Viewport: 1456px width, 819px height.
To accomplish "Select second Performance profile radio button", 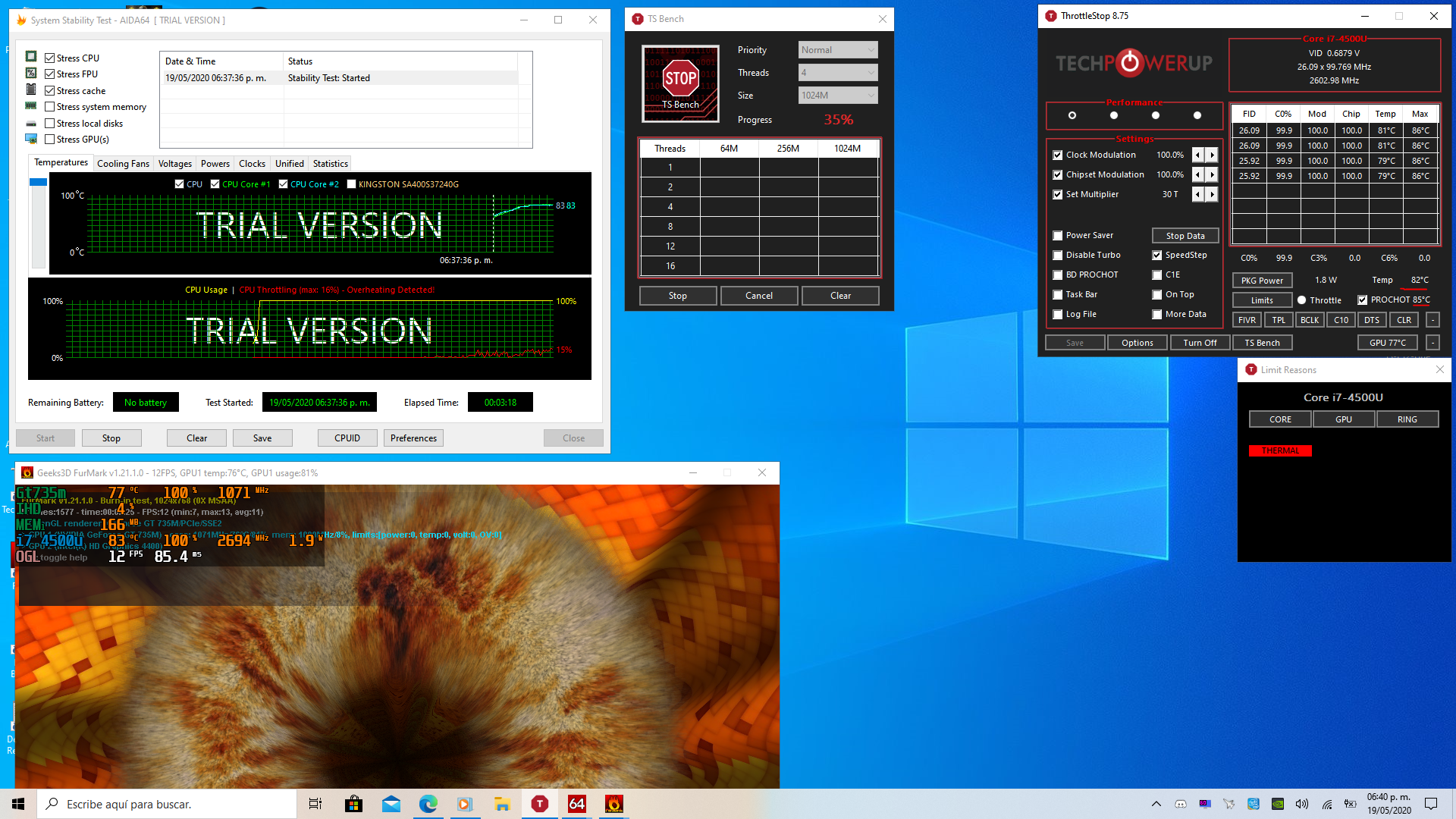I will pyautogui.click(x=1114, y=115).
